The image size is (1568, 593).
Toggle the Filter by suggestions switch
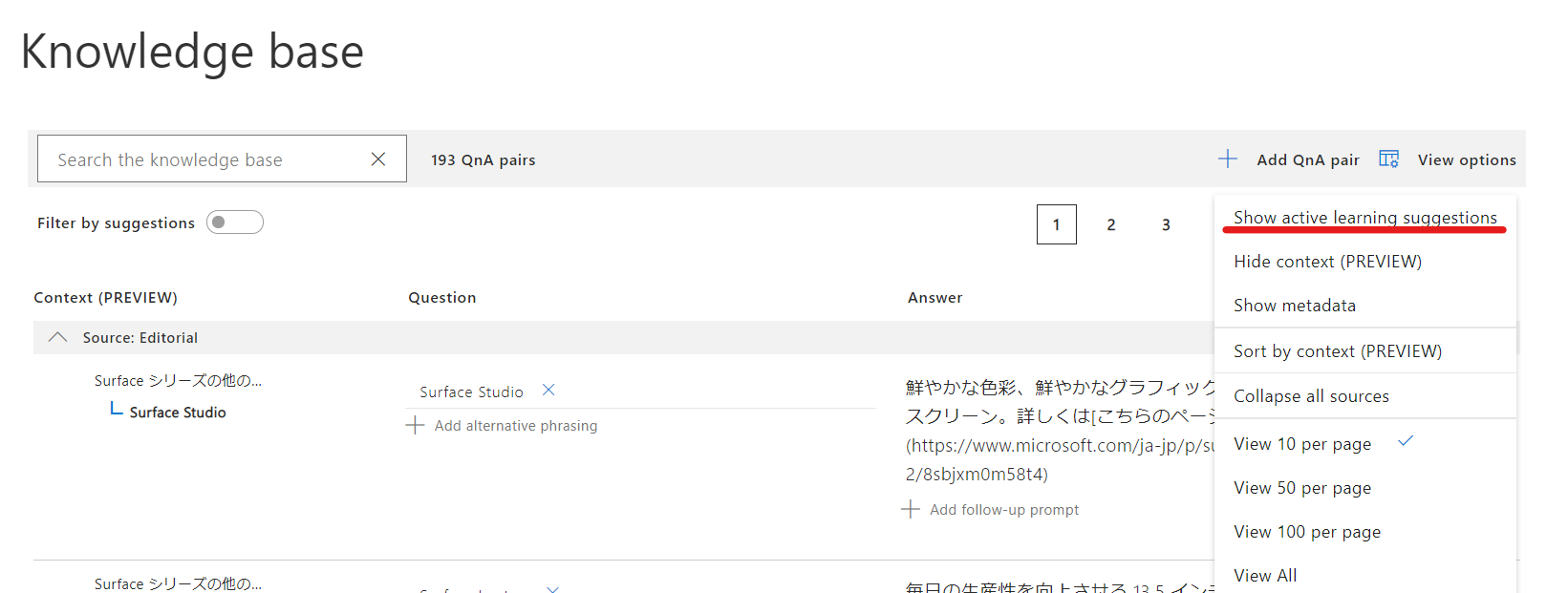click(x=235, y=222)
